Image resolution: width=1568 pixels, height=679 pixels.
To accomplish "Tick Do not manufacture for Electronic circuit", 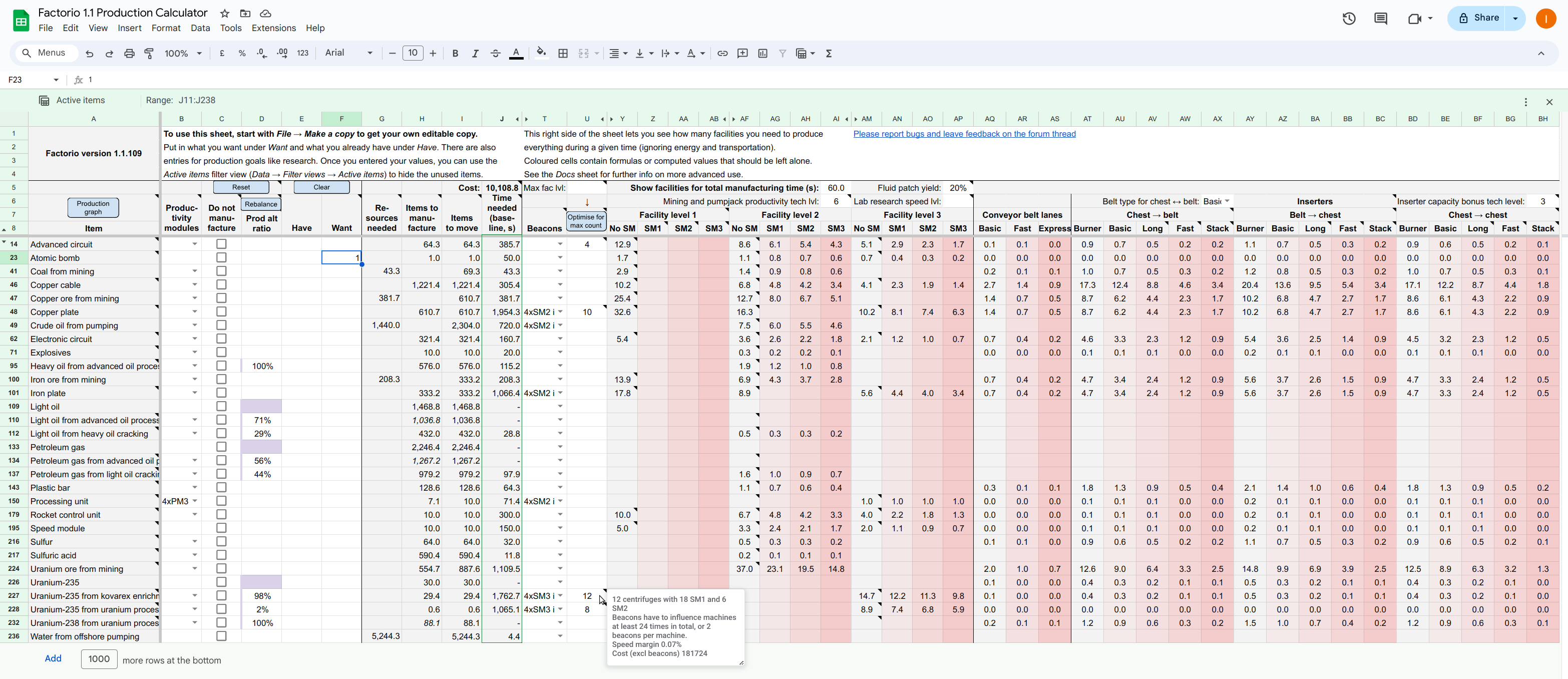I will click(x=222, y=338).
